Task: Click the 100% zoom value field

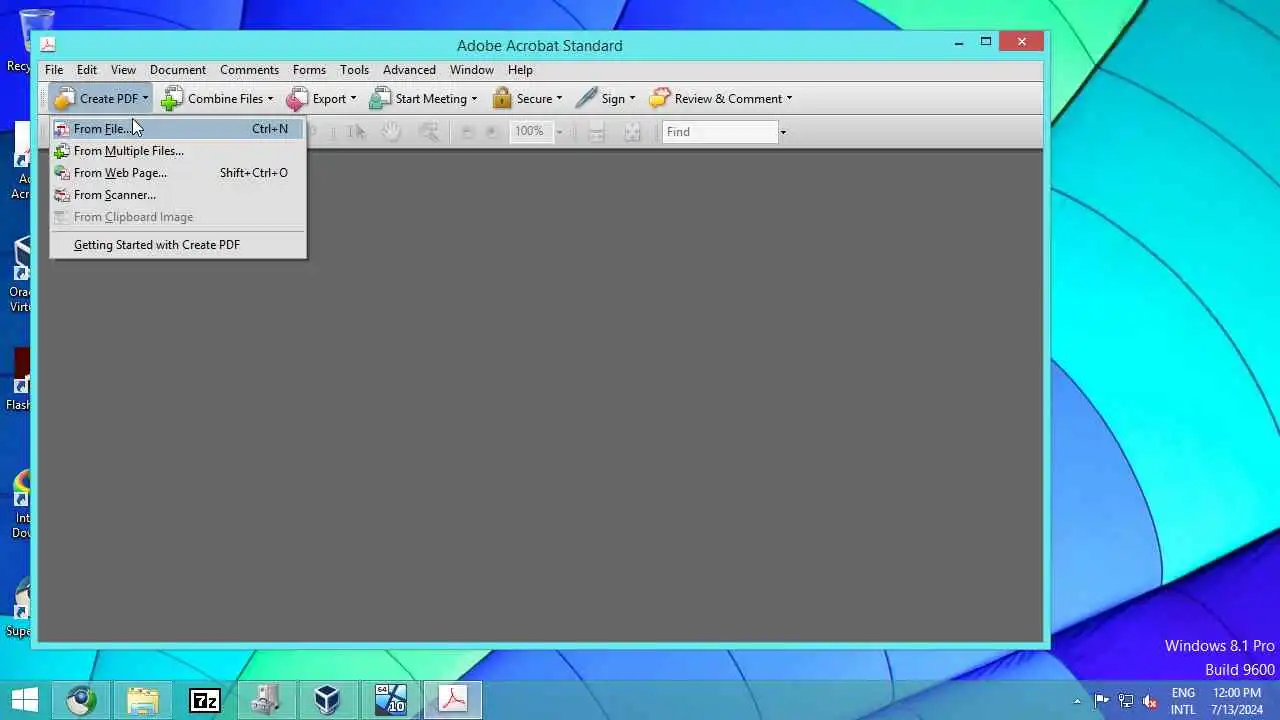Action: [x=530, y=132]
